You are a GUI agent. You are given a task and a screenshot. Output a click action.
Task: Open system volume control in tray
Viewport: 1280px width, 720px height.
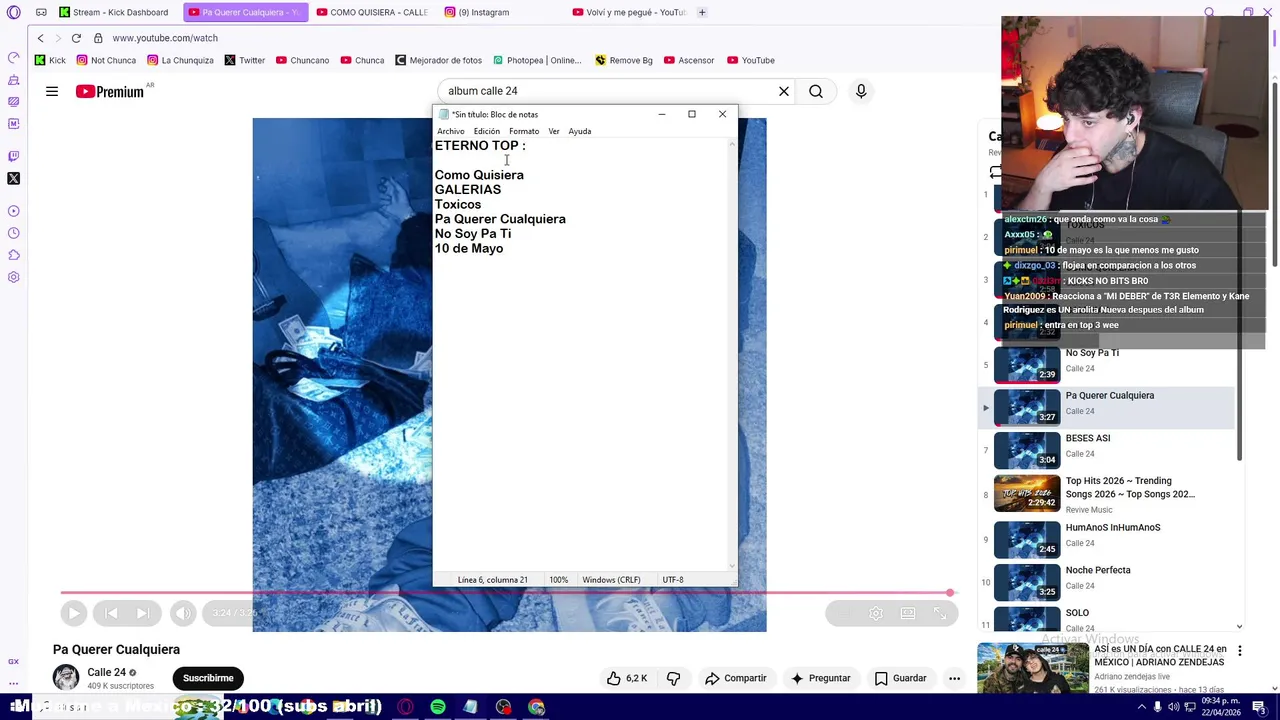coord(1176,707)
